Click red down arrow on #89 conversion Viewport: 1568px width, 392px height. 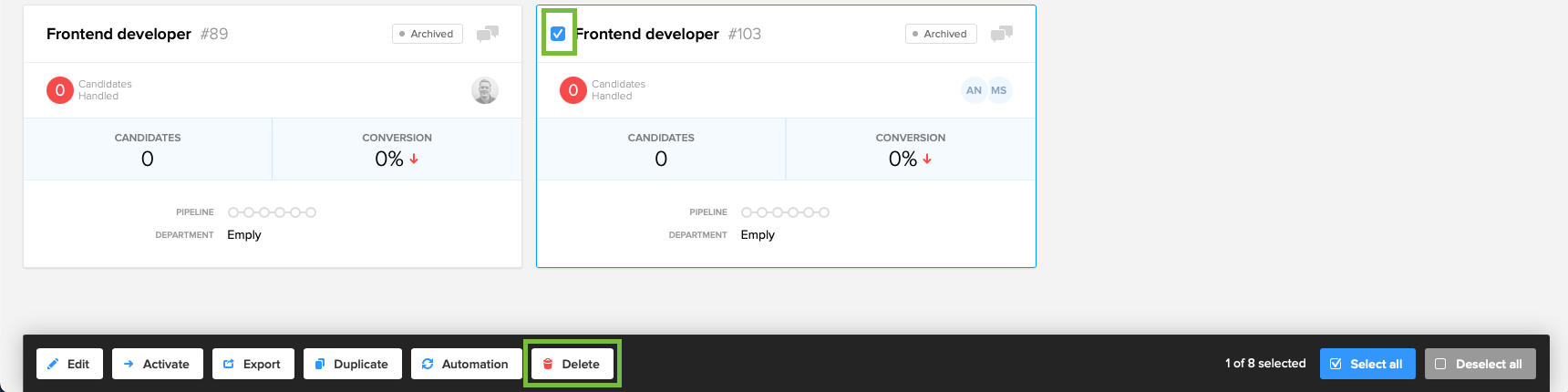[414, 159]
